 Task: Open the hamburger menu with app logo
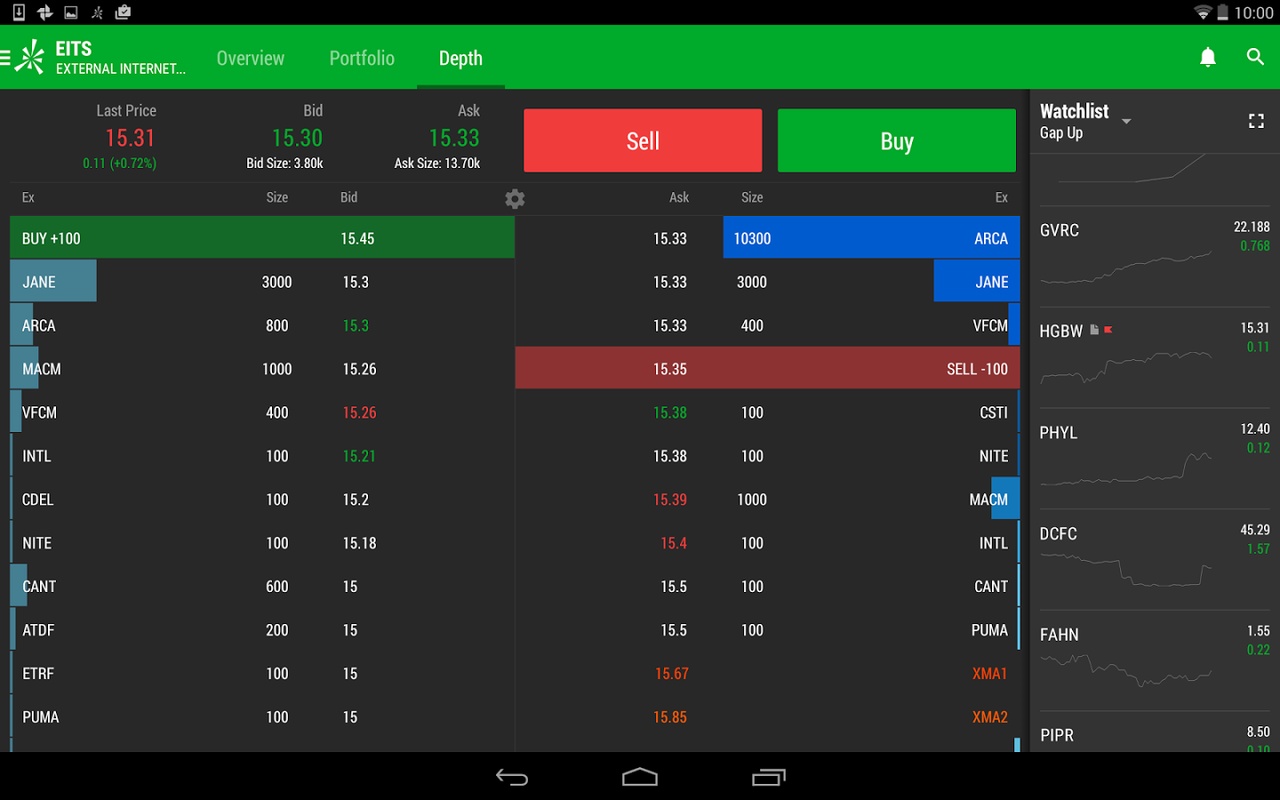[22, 58]
